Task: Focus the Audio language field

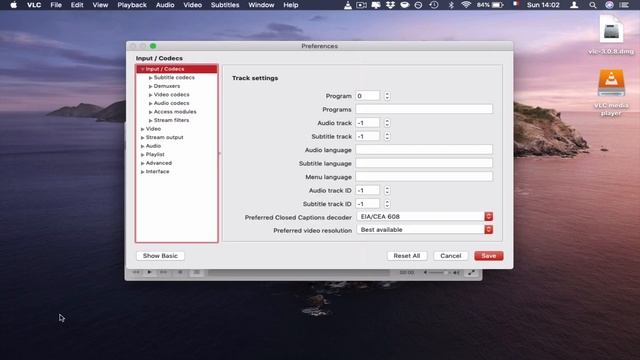Action: click(424, 150)
